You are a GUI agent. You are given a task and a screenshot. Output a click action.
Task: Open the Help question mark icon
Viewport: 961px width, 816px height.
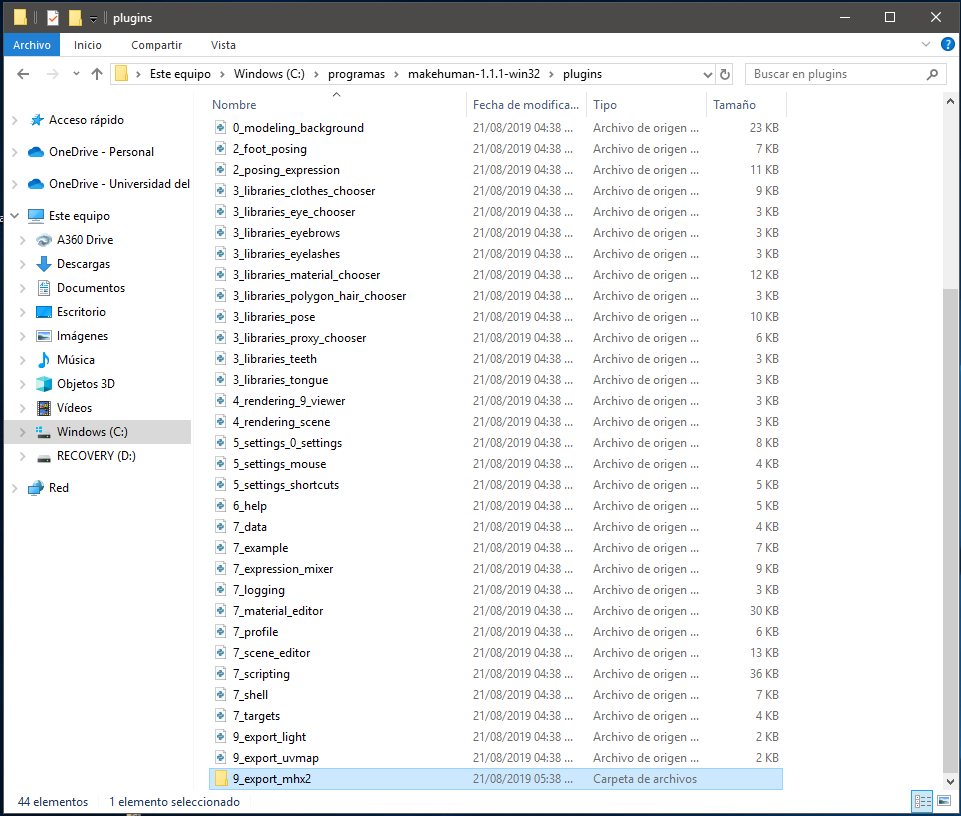pos(946,45)
